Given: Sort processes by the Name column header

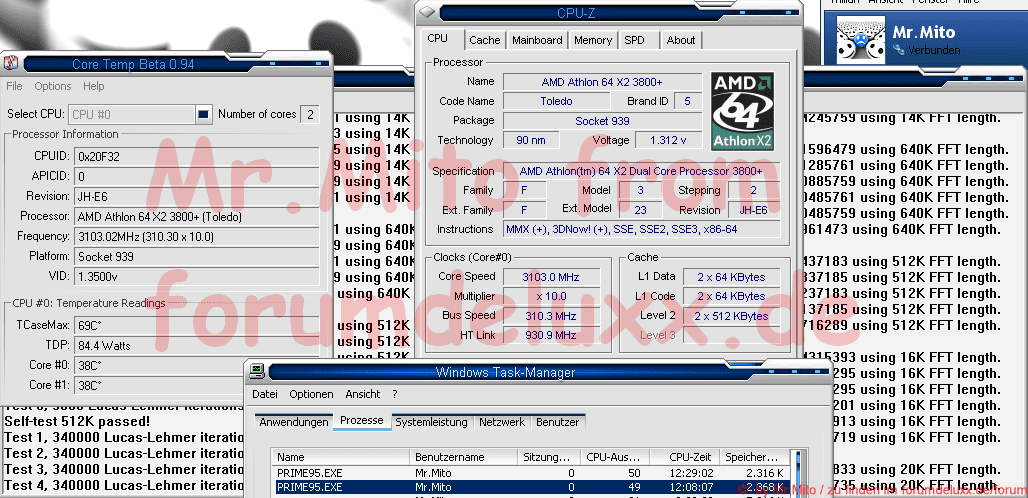Looking at the screenshot, I should 342,457.
